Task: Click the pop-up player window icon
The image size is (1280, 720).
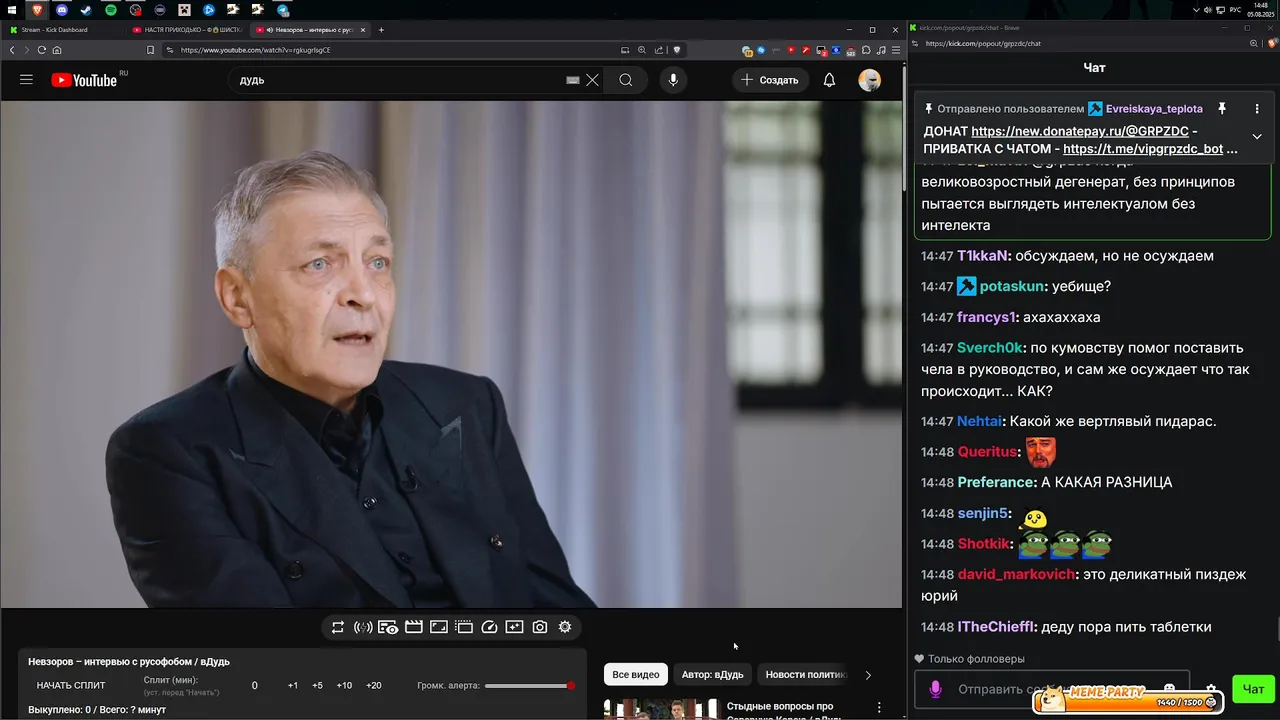Action: pos(464,627)
